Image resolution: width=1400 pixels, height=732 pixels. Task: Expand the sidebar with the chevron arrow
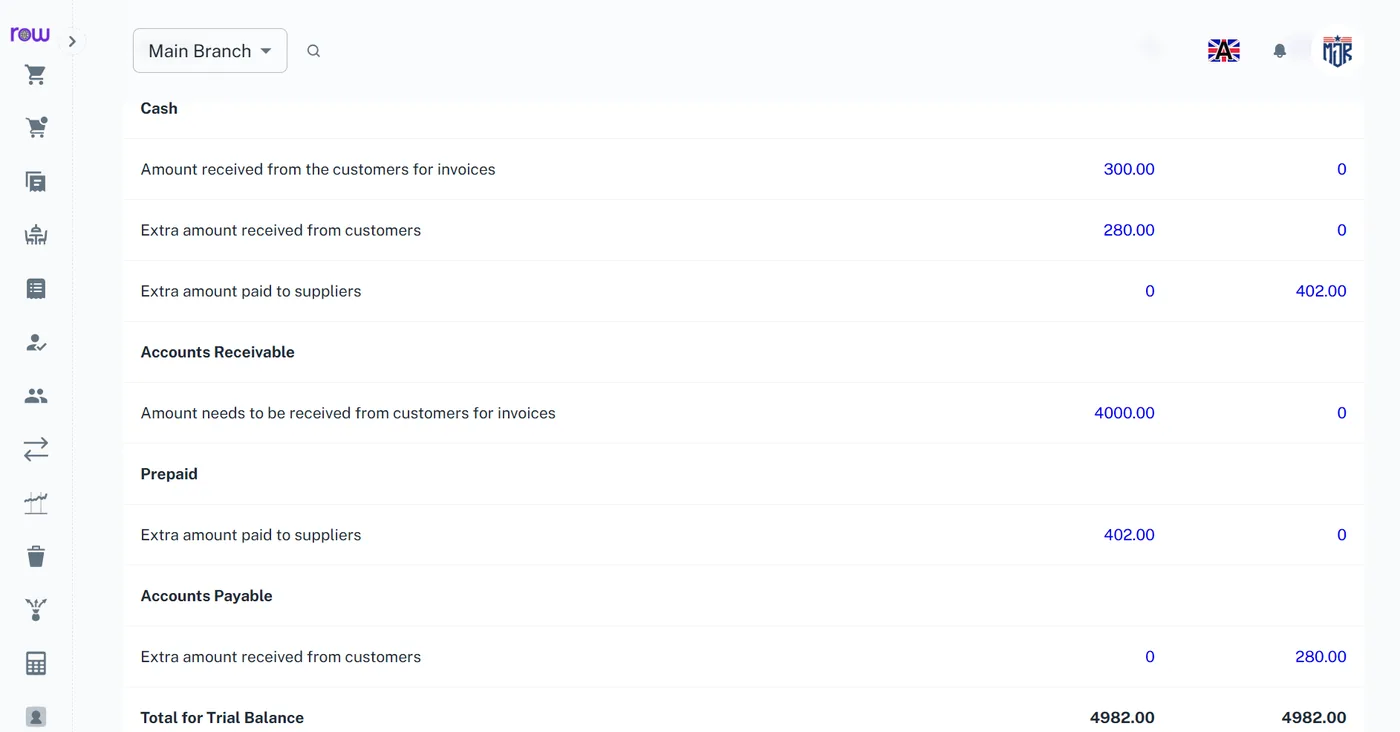72,41
